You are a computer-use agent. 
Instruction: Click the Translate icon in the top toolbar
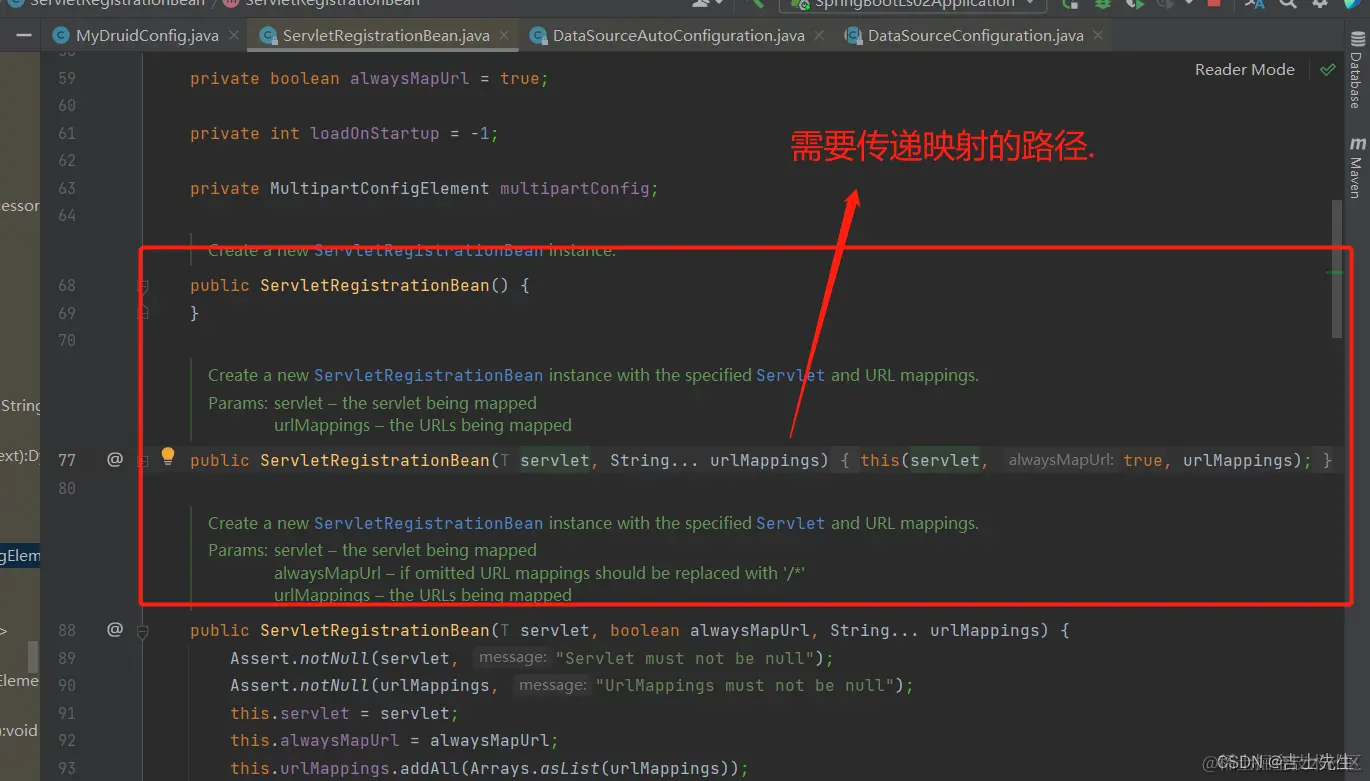1255,3
